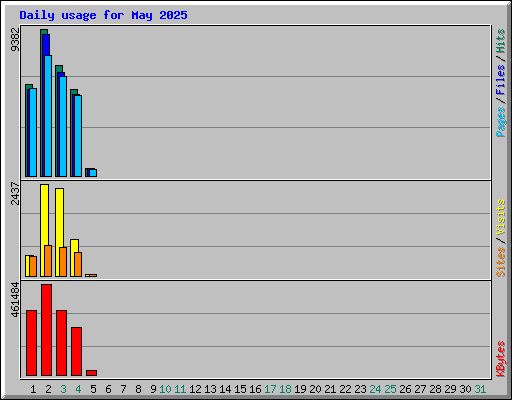This screenshot has width=512, height=400.
Task: Click day label 9 on the axis
Action: click(153, 389)
